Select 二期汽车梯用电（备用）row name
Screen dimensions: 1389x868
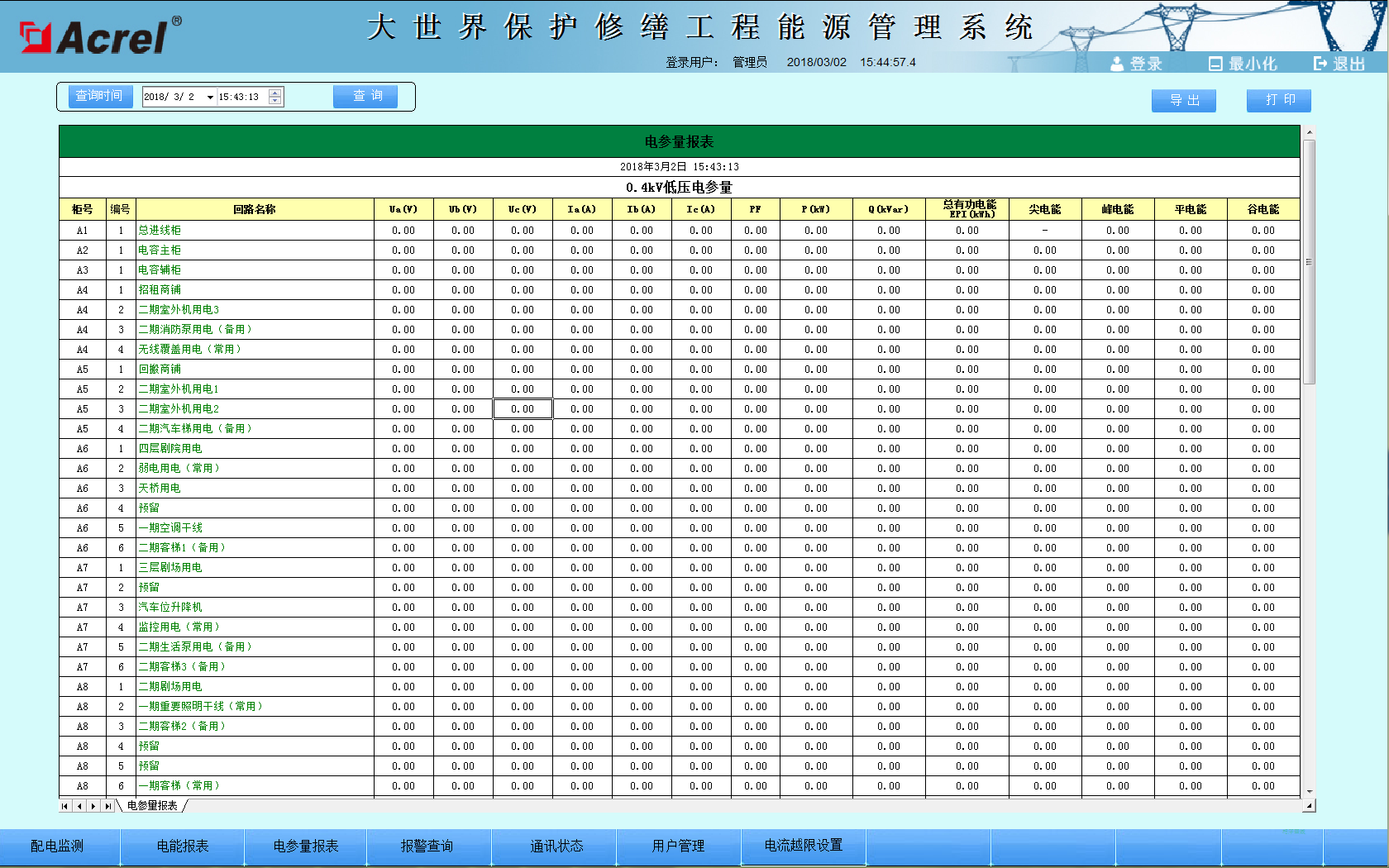pyautogui.click(x=195, y=429)
